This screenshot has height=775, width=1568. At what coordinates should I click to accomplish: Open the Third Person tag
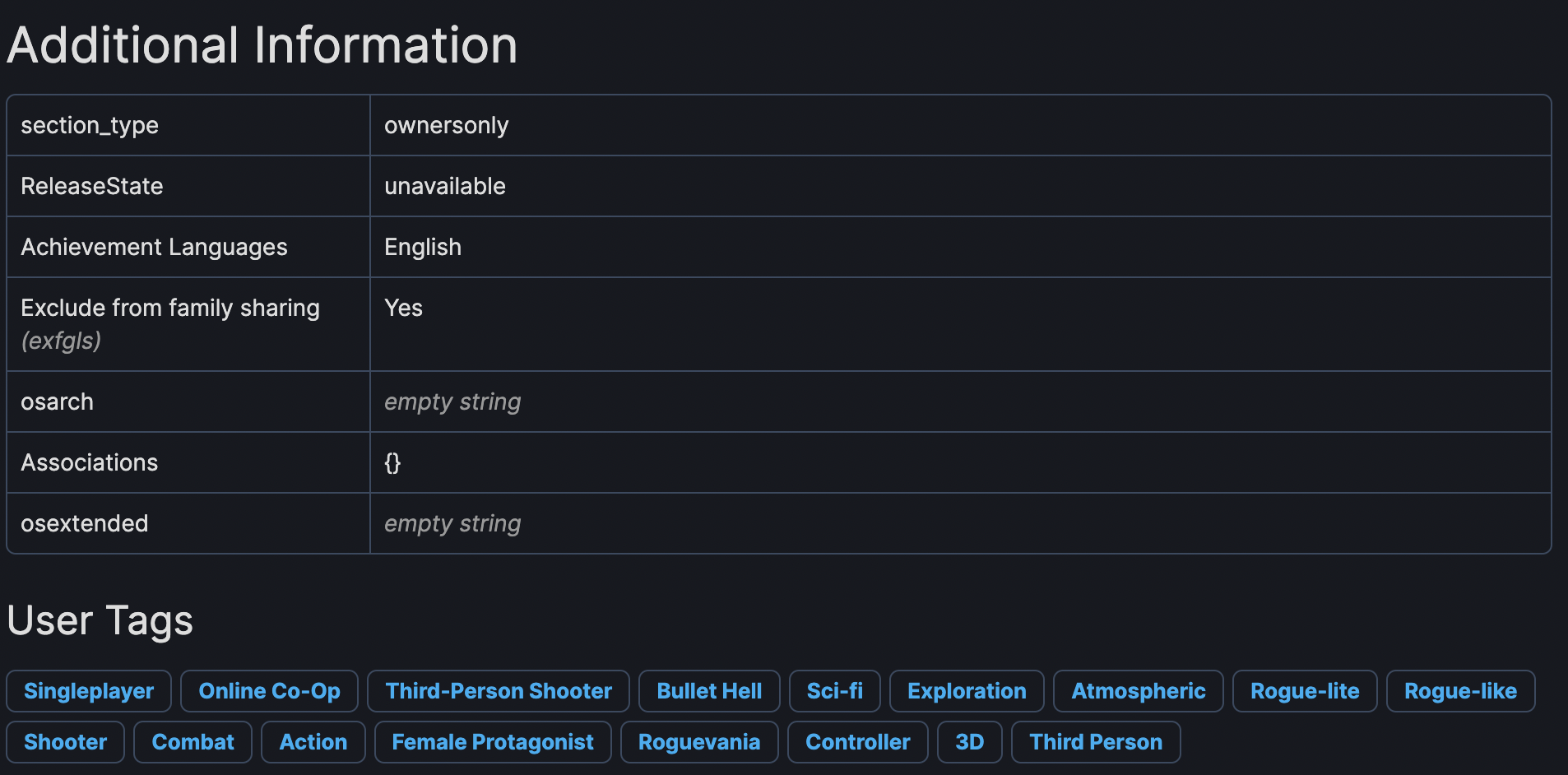[x=1096, y=742]
